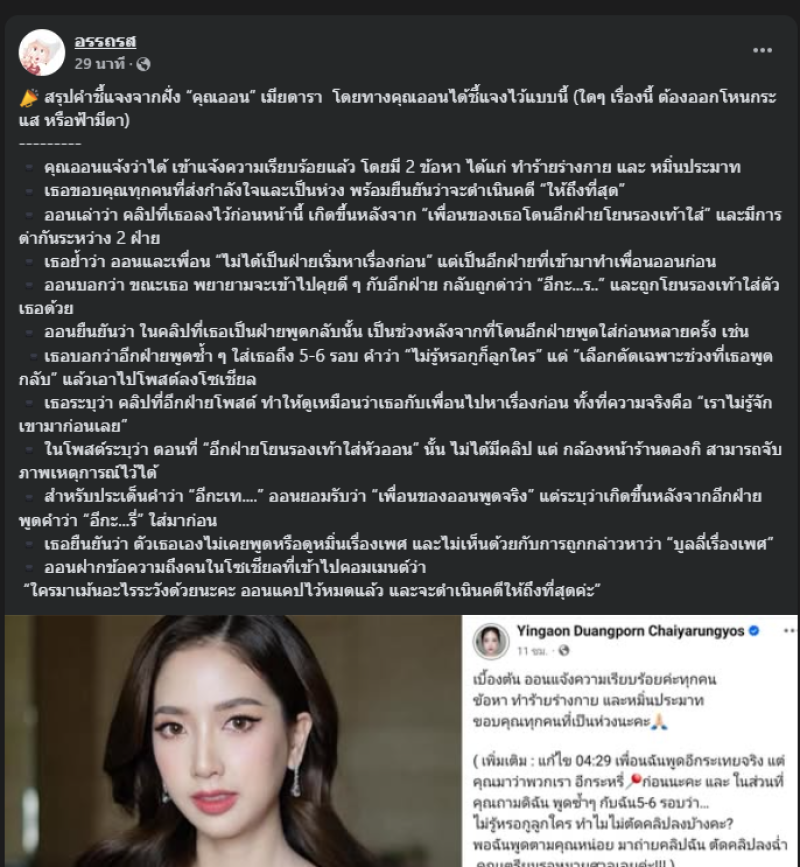Viewport: 800px width, 867px height.
Task: Click the globe icon next to 11 ชม.
Action: (x=564, y=651)
